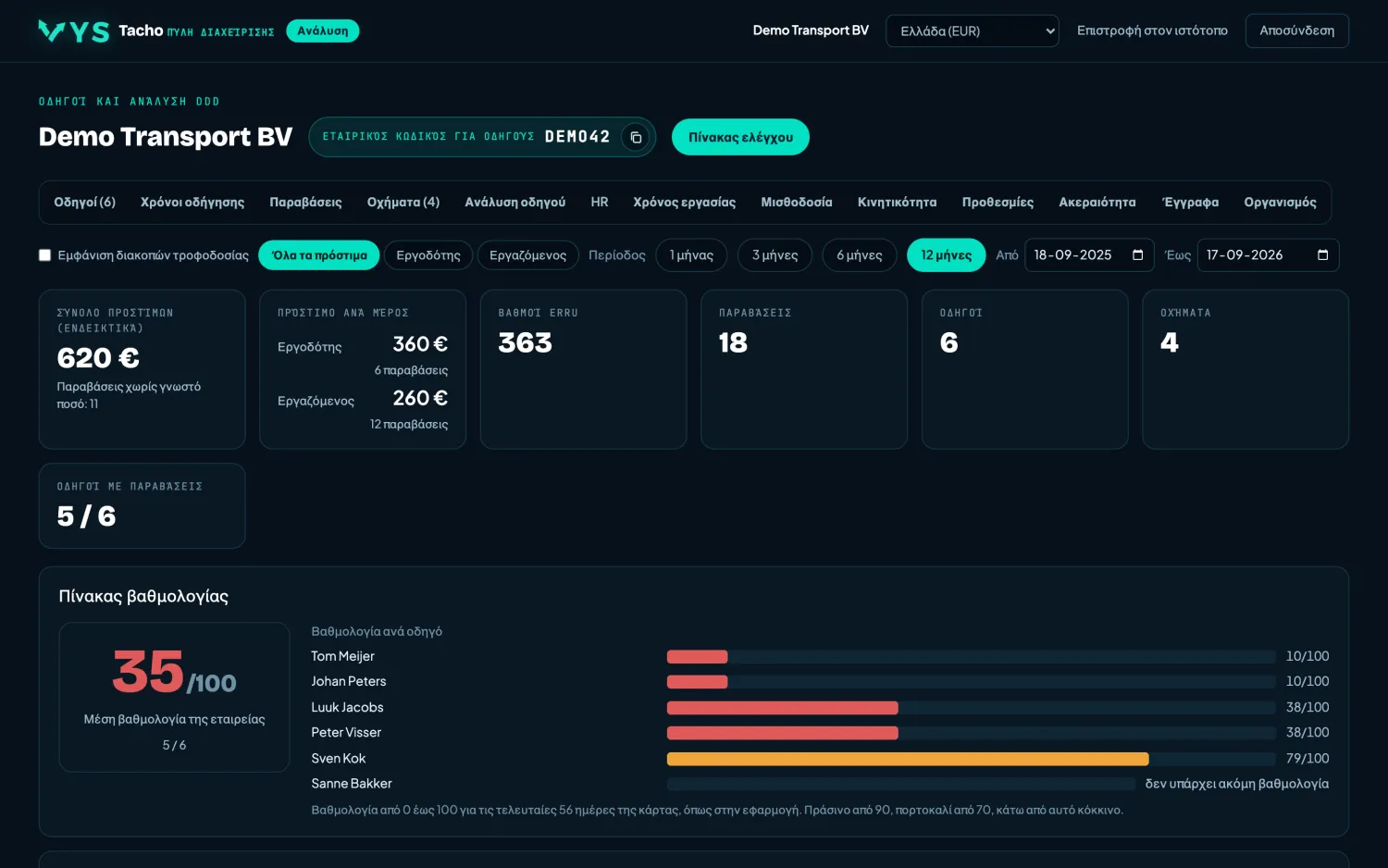Click the 35/100 company average score

coord(174,673)
